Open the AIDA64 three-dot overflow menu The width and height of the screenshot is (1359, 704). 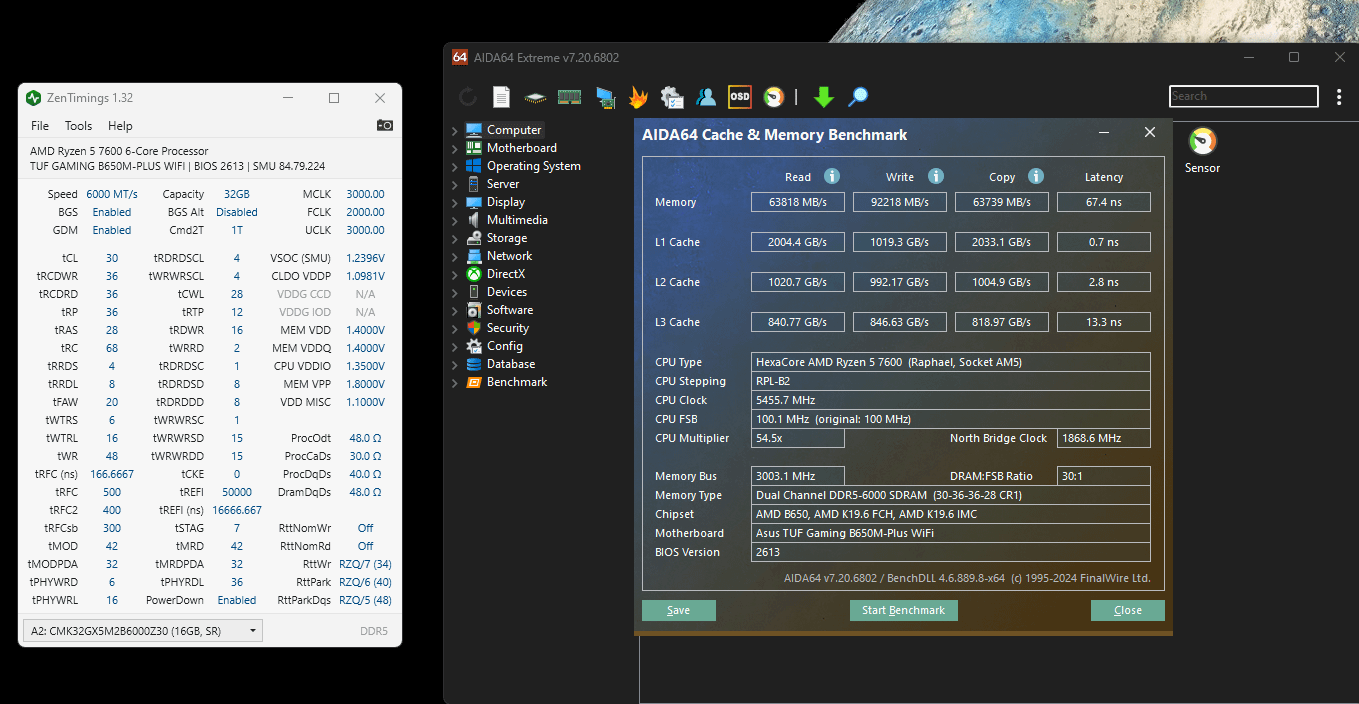[1339, 97]
